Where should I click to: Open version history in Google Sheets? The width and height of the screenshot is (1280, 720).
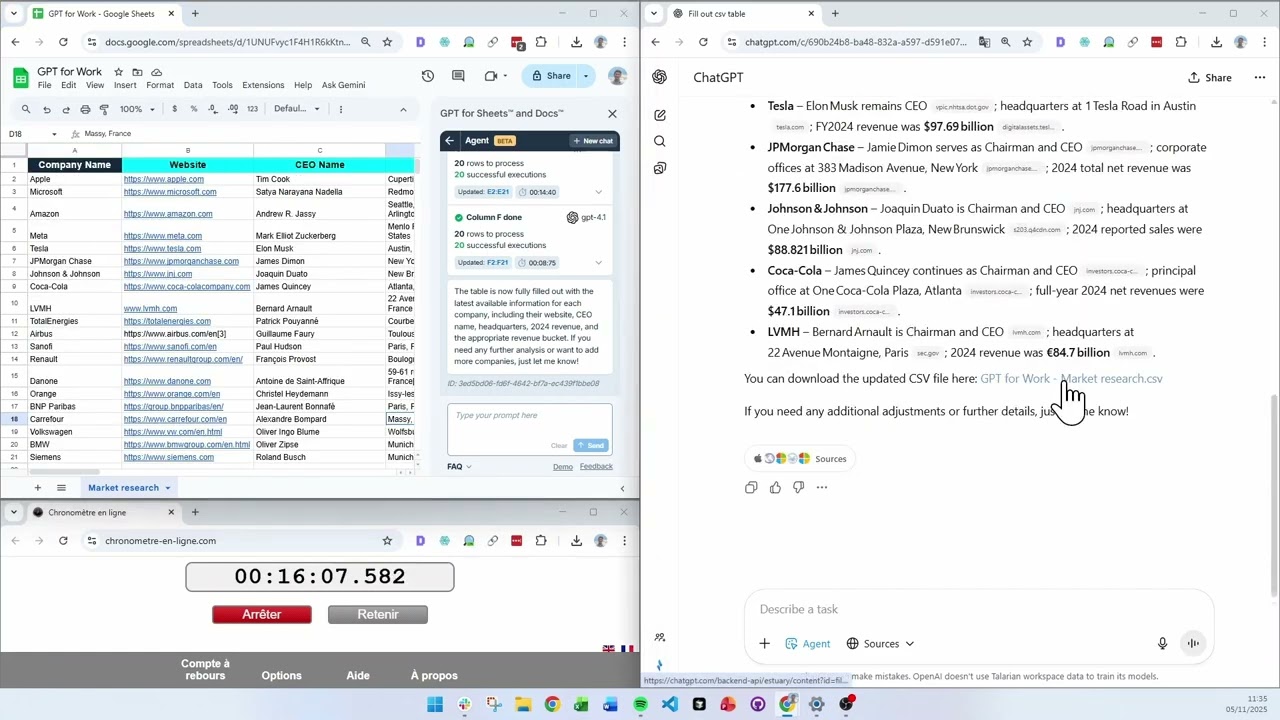pos(428,76)
